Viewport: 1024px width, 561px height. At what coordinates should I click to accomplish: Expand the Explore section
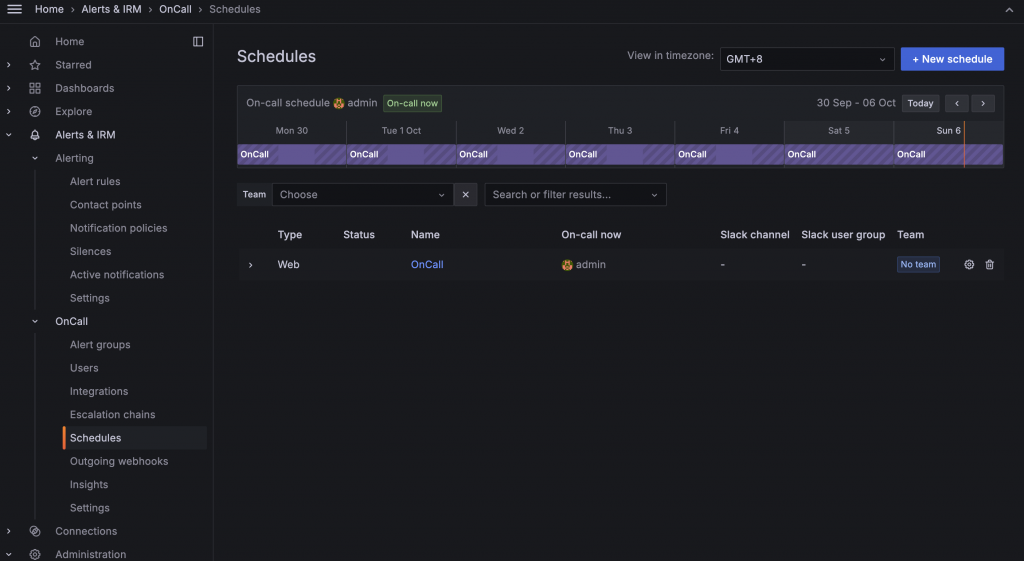click(8, 112)
